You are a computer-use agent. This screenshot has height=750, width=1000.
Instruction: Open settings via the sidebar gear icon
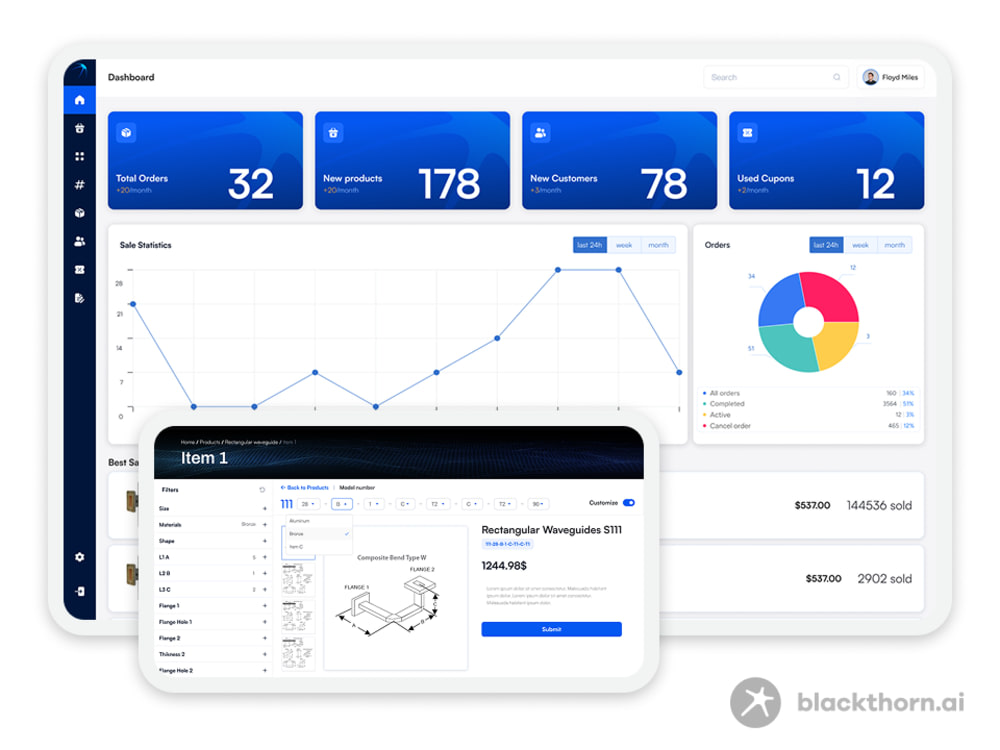80,557
